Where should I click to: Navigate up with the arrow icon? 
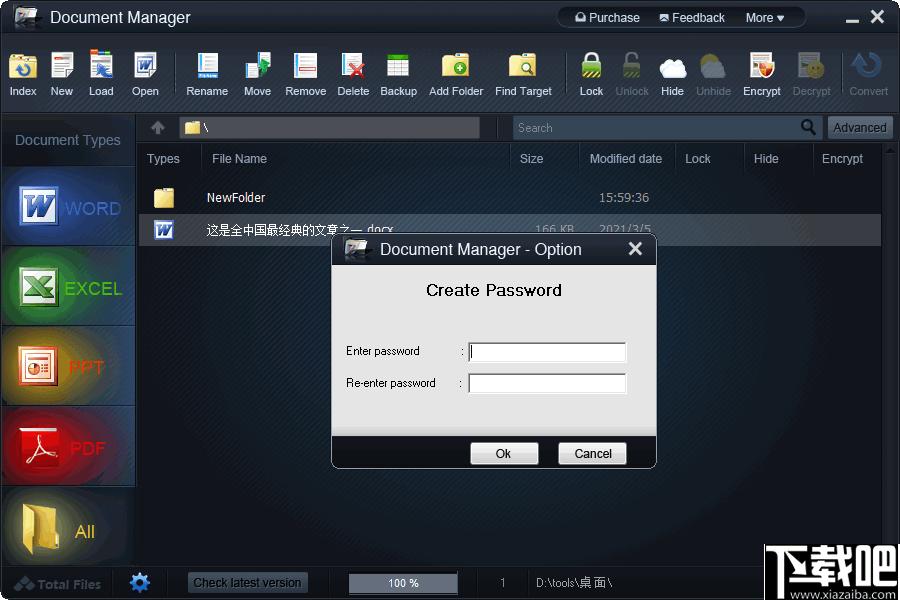tap(158, 128)
